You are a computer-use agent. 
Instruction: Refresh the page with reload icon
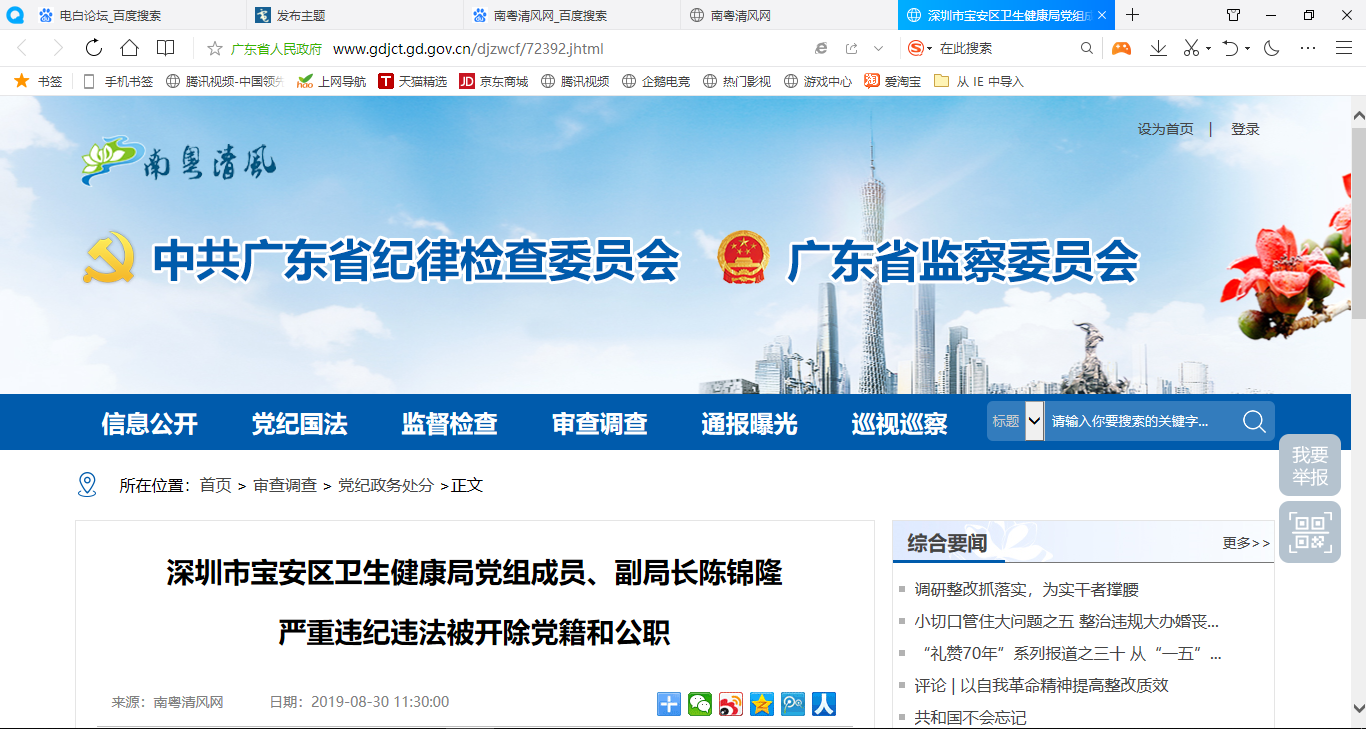point(94,48)
